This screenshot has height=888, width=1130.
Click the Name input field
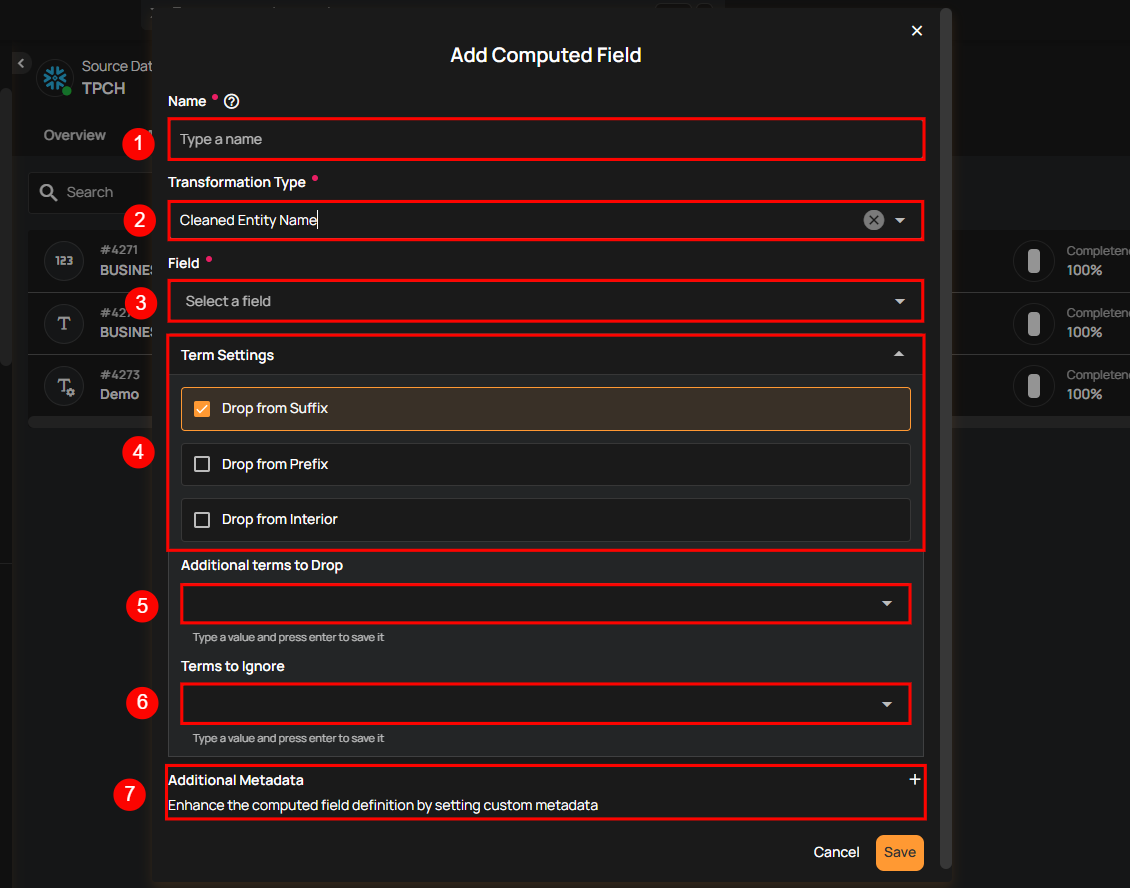pyautogui.click(x=545, y=139)
